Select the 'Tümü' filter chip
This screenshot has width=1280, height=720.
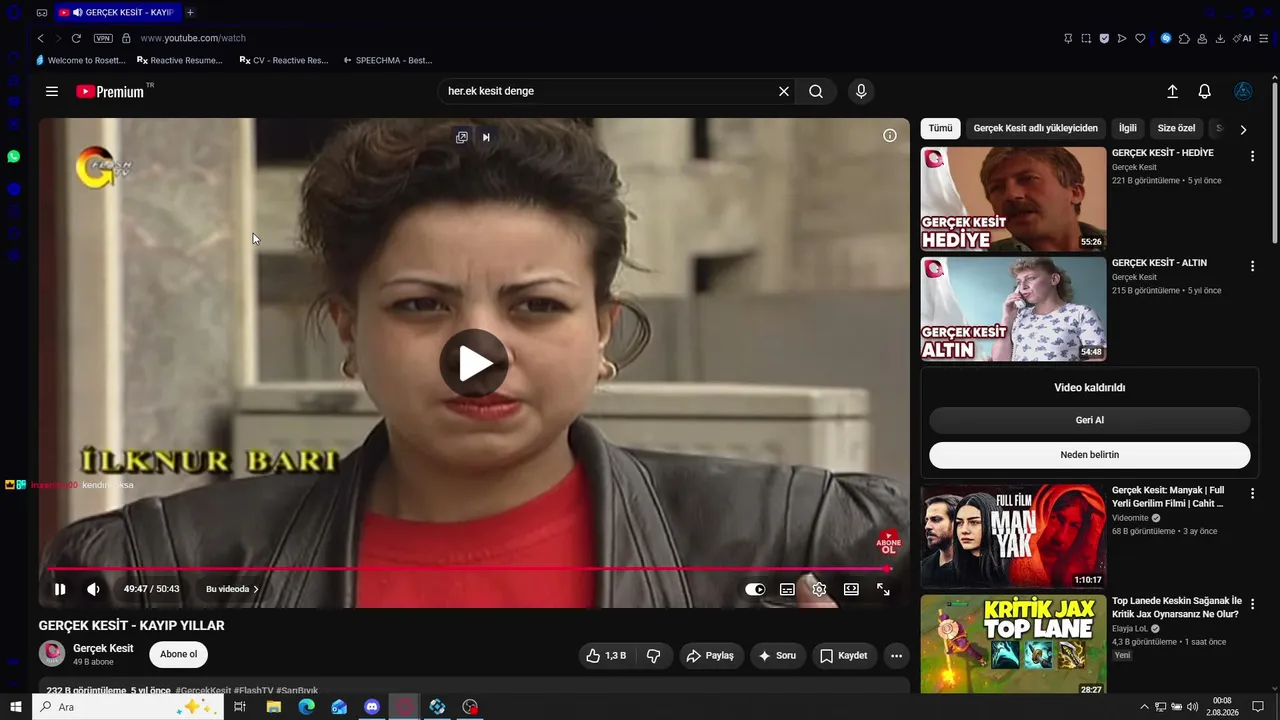point(941,128)
